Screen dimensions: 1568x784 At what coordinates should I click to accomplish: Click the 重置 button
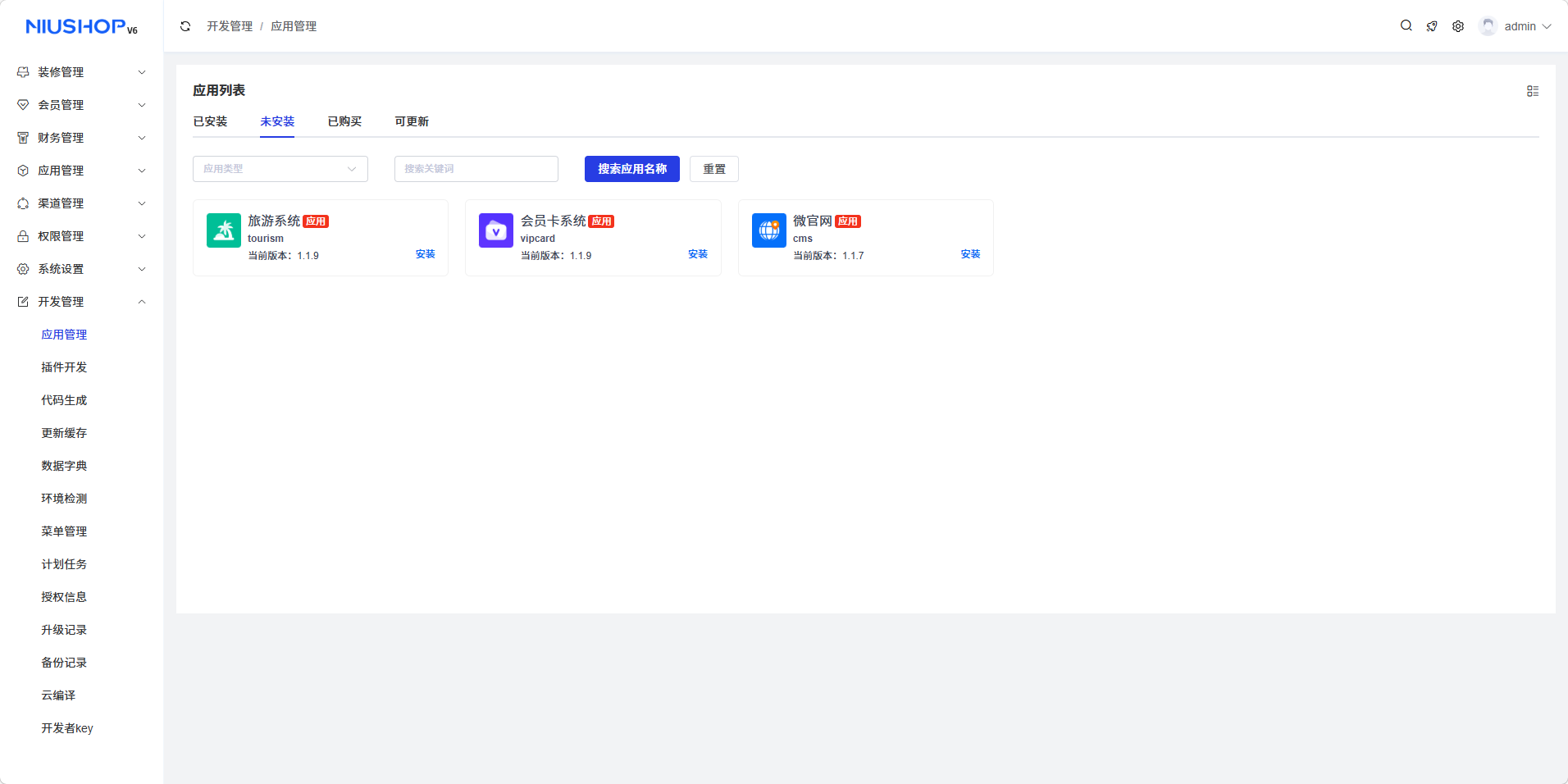[714, 169]
